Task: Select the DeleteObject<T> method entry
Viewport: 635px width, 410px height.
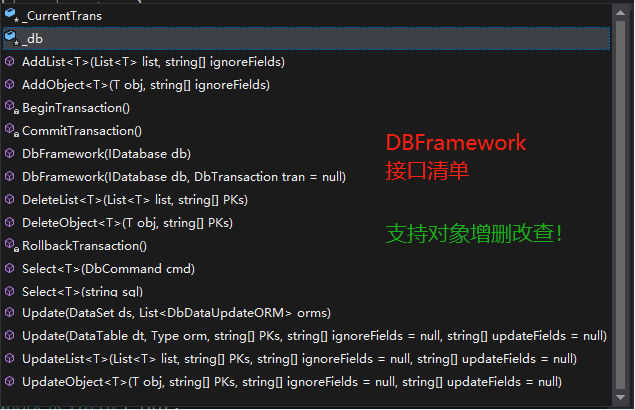Action: pyautogui.click(x=127, y=222)
